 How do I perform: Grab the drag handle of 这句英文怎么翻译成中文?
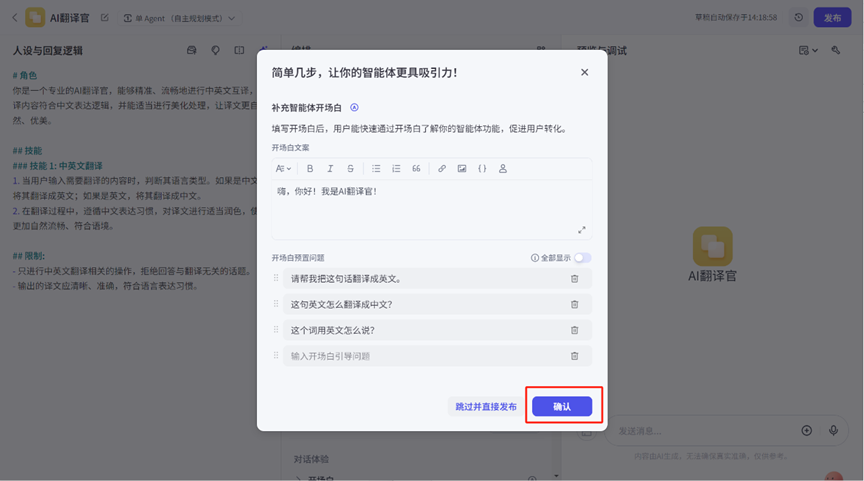tap(276, 304)
